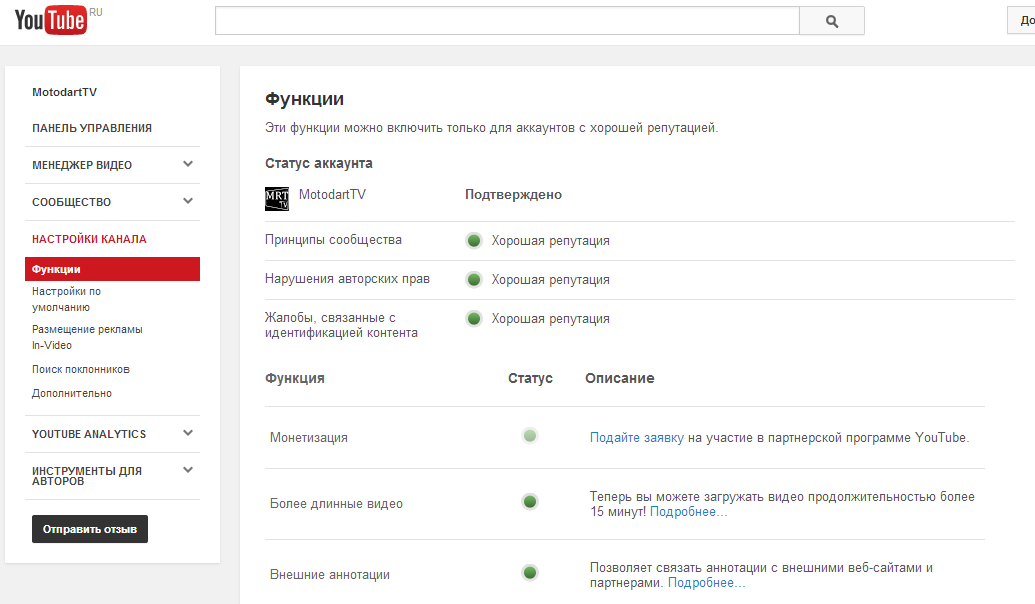The height and width of the screenshot is (604, 1035).
Task: Click green status dot for Нарушения авторских прав
Action: (474, 280)
